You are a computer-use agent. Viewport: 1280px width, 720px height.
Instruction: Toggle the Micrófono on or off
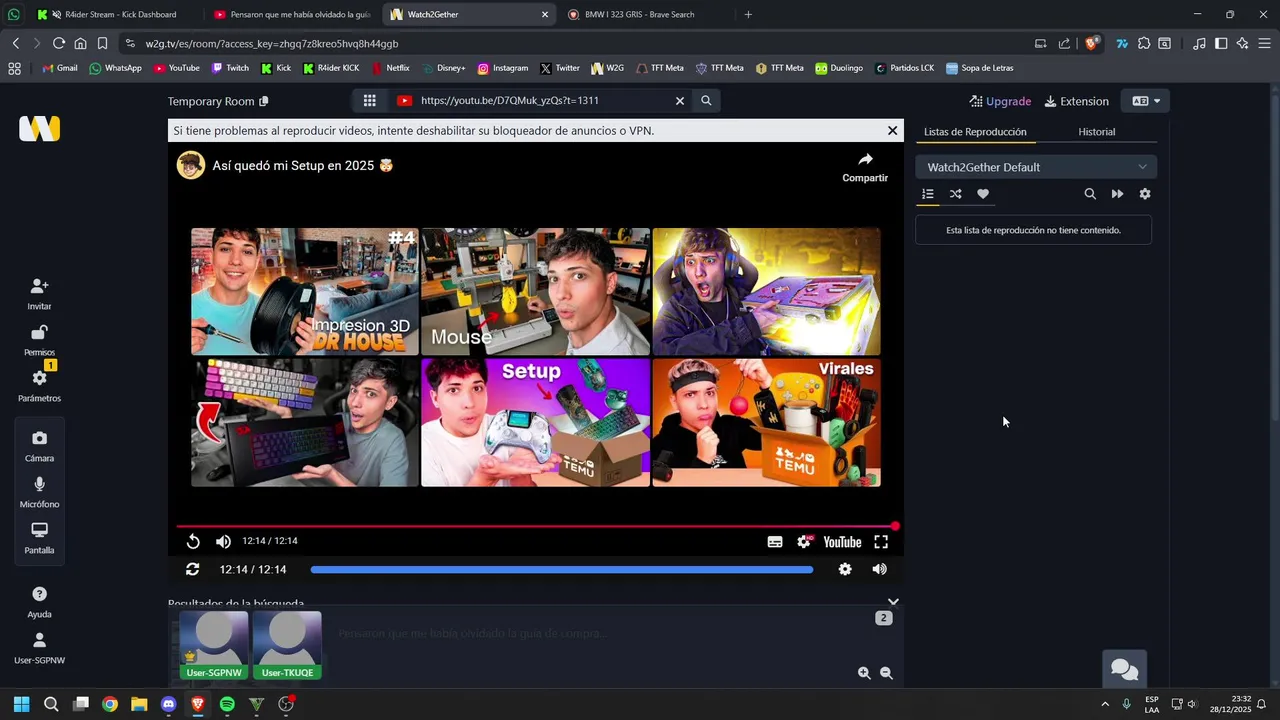tap(39, 484)
